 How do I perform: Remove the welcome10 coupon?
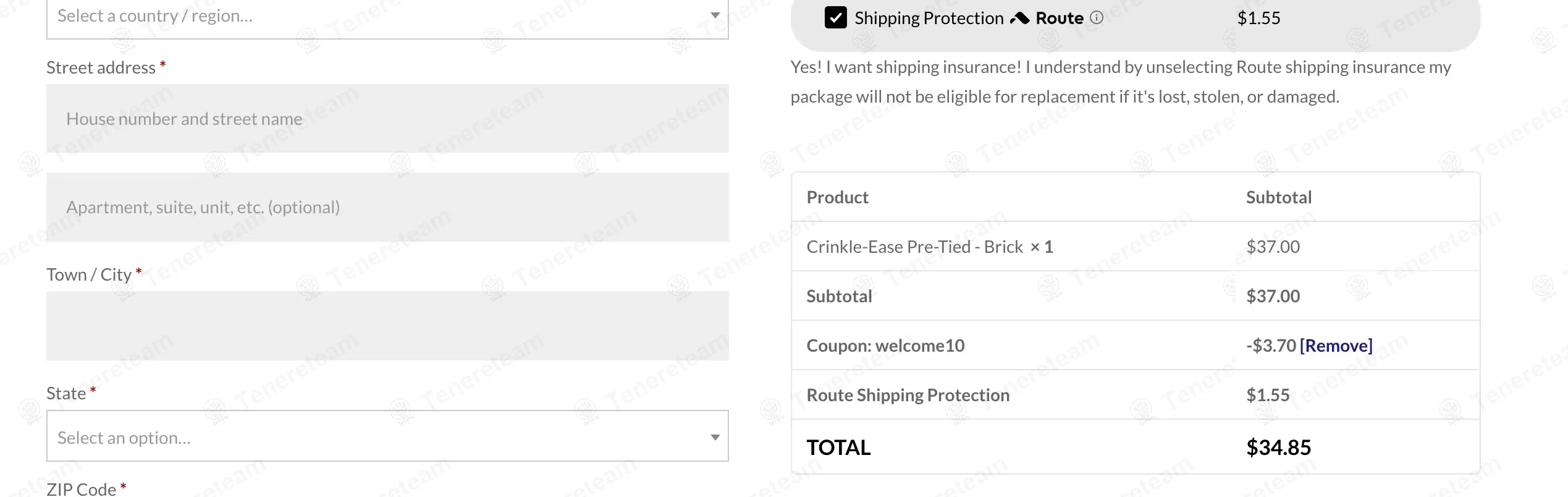pos(1336,346)
